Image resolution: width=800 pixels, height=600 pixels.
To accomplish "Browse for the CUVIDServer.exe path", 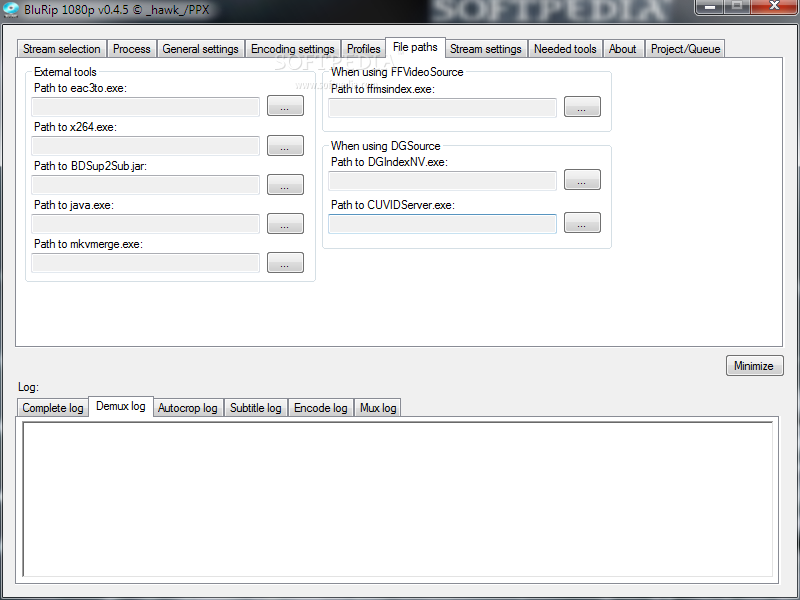I will tap(582, 222).
